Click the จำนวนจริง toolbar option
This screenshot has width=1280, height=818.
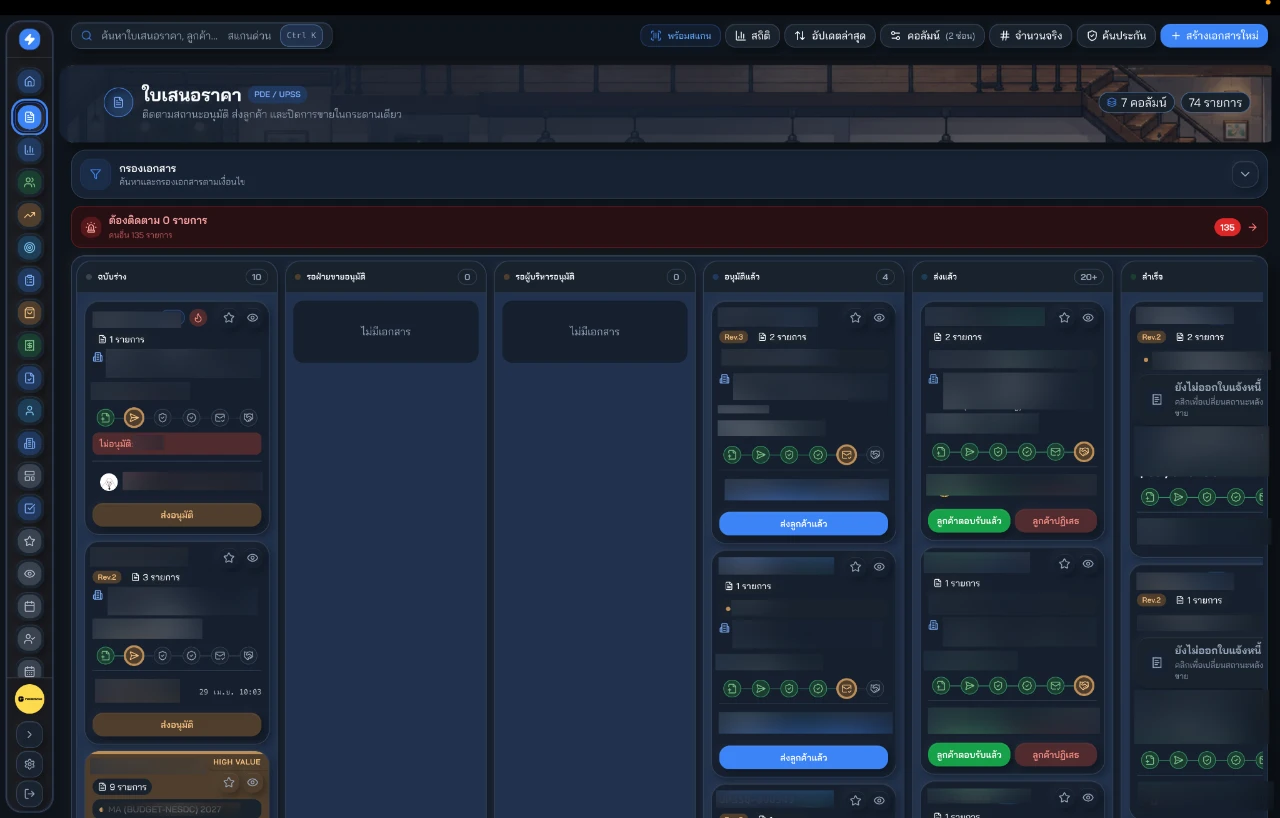[1030, 36]
